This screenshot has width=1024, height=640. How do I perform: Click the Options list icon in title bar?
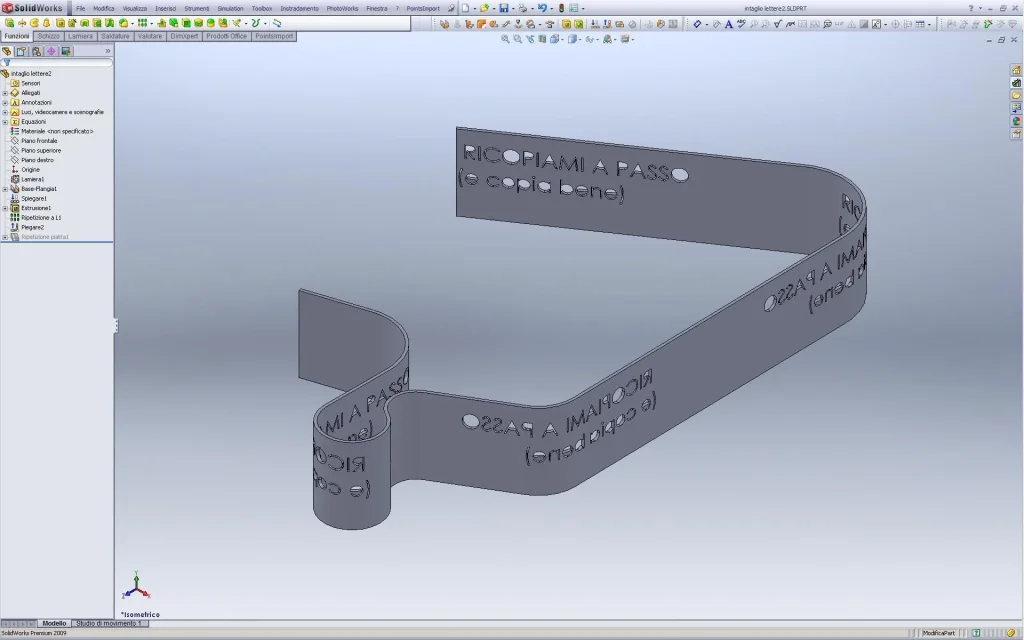coord(573,8)
